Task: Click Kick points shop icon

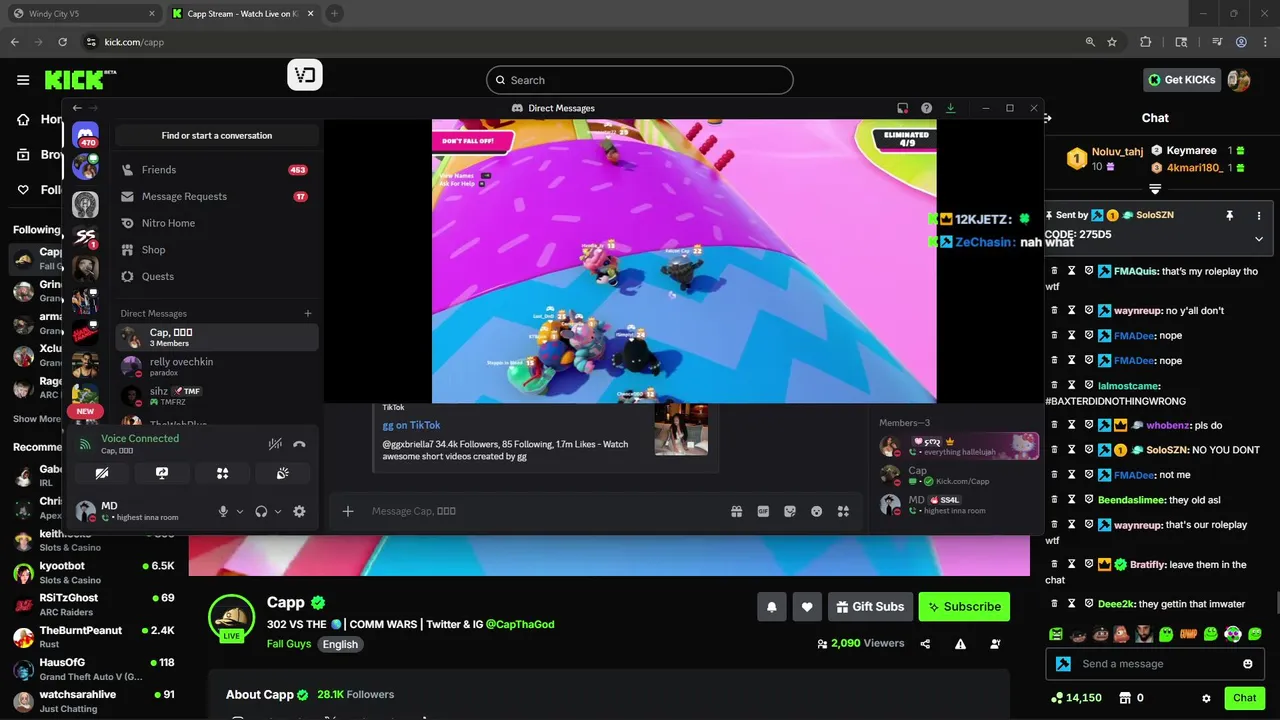Action: (1124, 698)
